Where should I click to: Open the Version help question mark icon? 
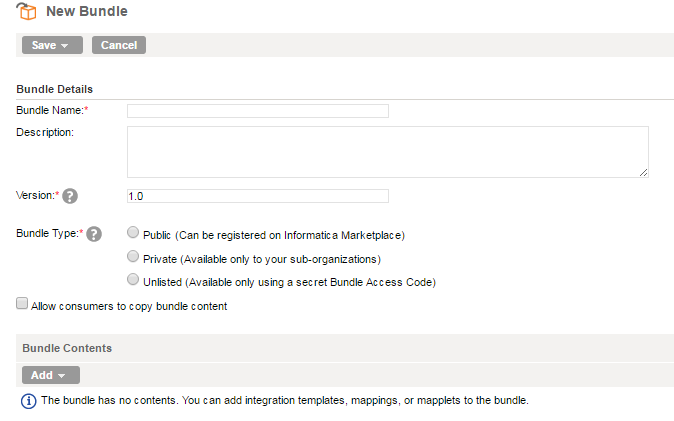point(70,196)
